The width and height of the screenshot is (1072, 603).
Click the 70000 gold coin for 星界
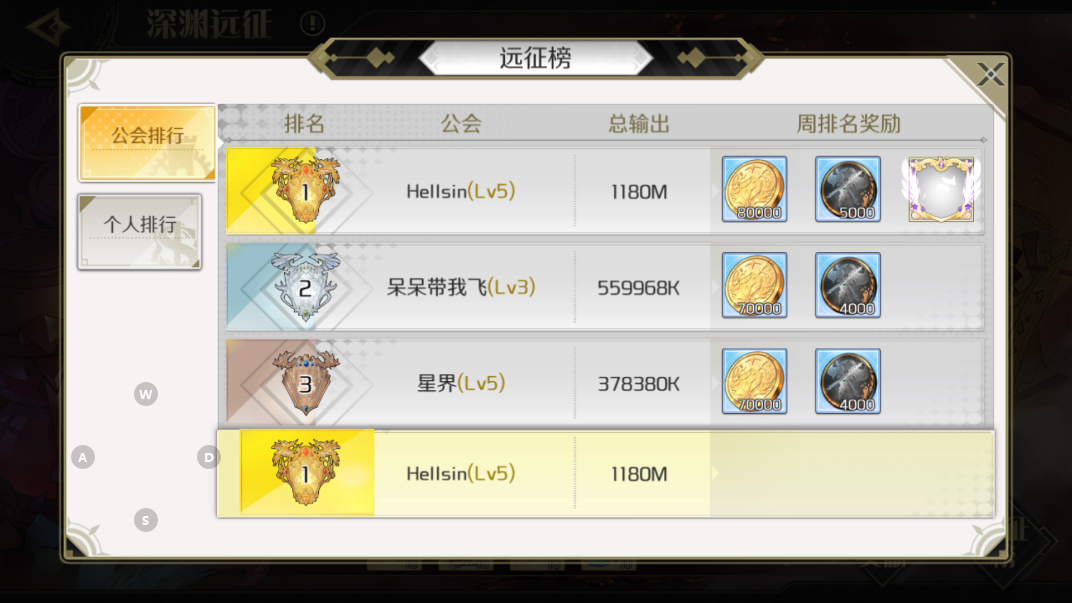754,381
